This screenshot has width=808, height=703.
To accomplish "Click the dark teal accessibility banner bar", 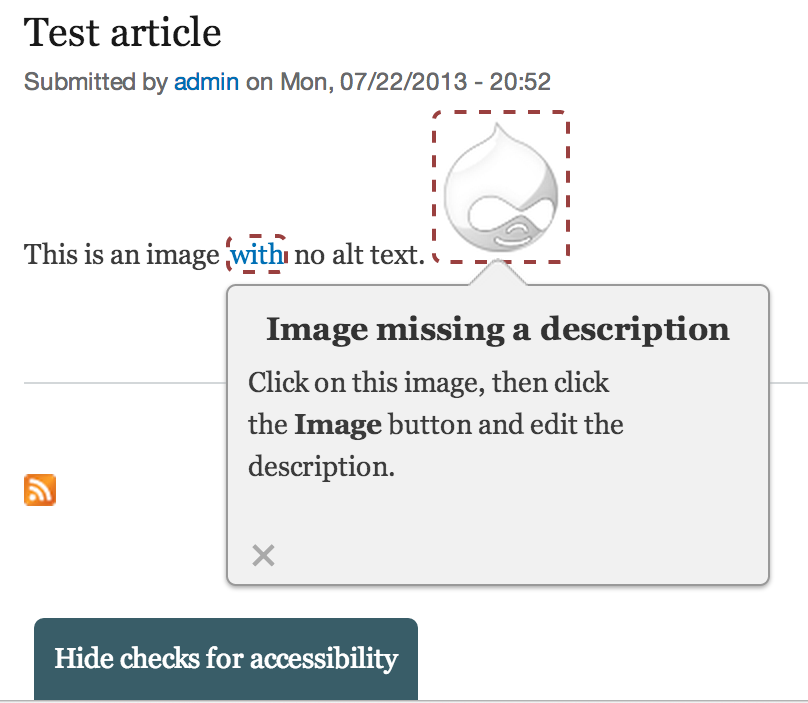I will tap(225, 658).
